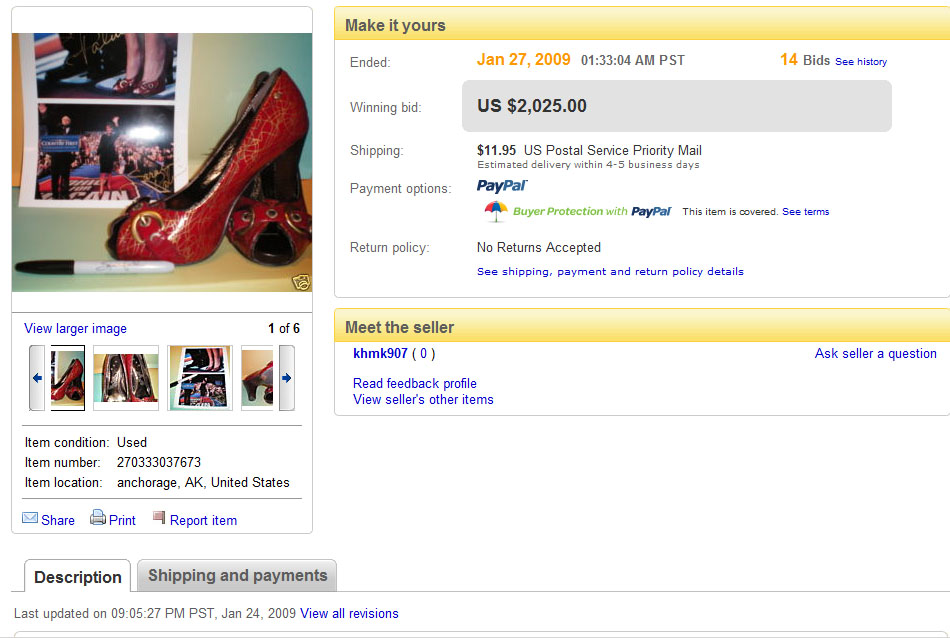Image resolution: width=950 pixels, height=638 pixels.
Task: Open the Description tab
Action: coord(78,576)
